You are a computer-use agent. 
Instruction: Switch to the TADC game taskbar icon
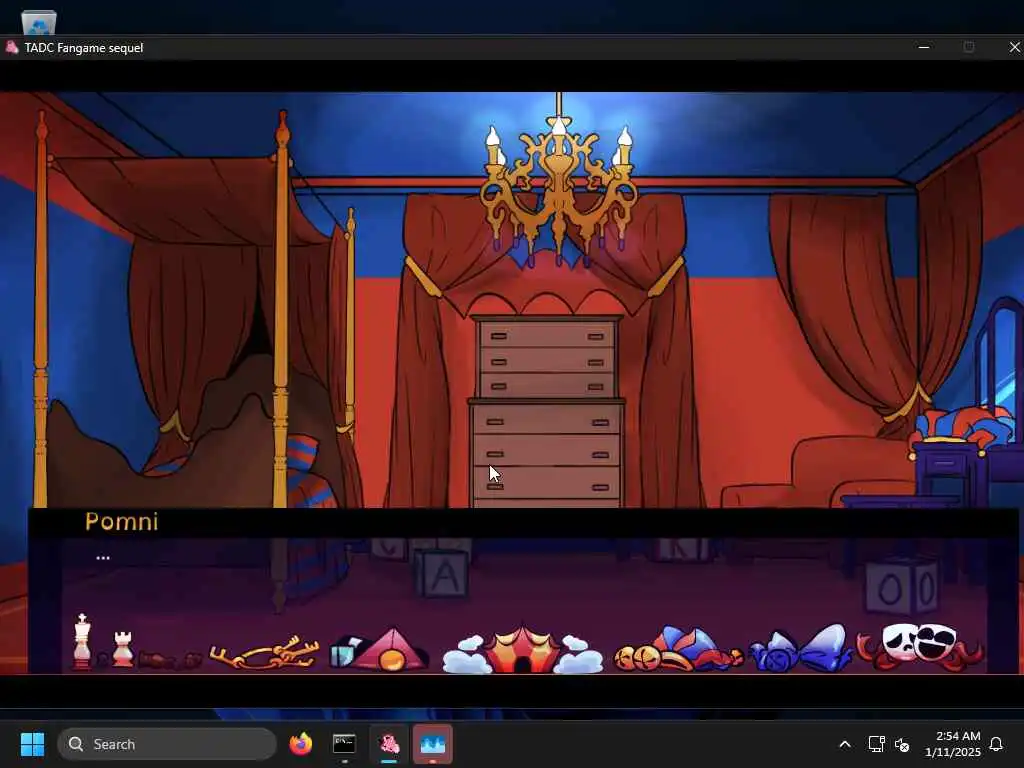point(389,744)
